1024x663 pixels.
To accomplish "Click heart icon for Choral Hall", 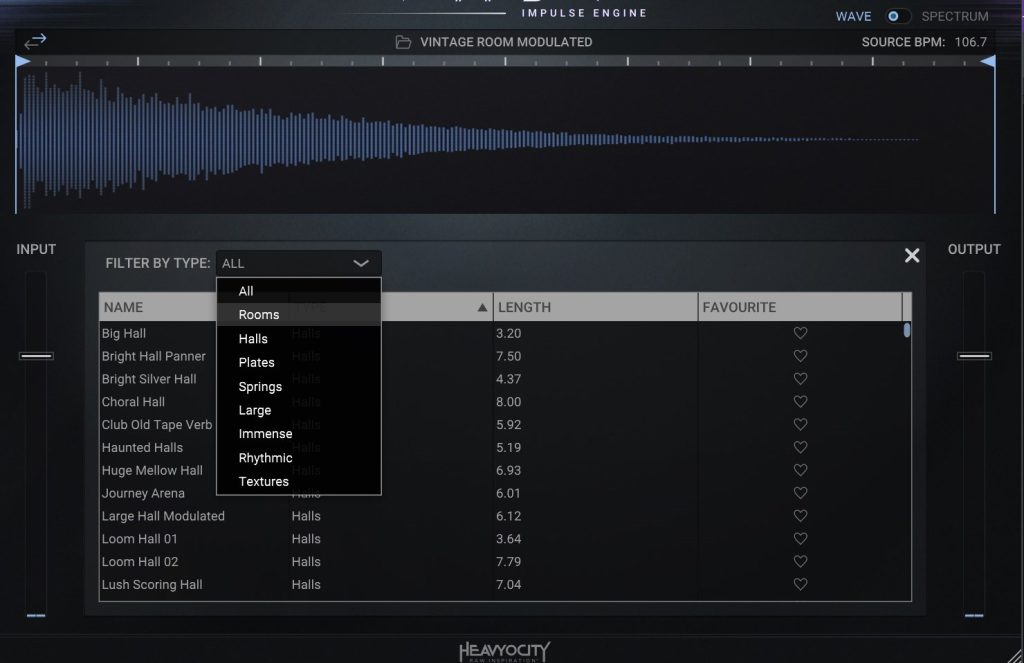I will [800, 402].
